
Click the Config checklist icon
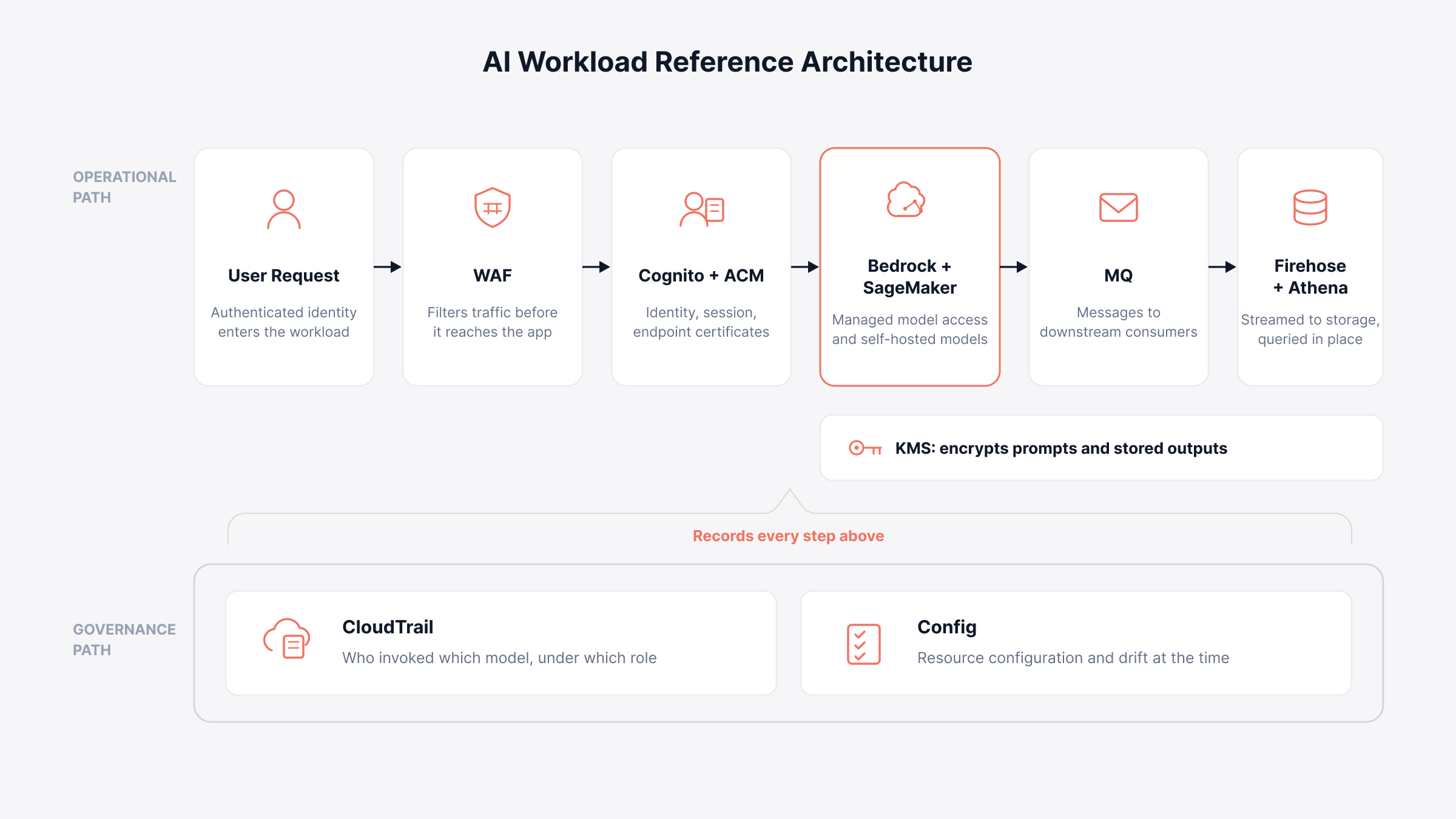[x=864, y=644]
